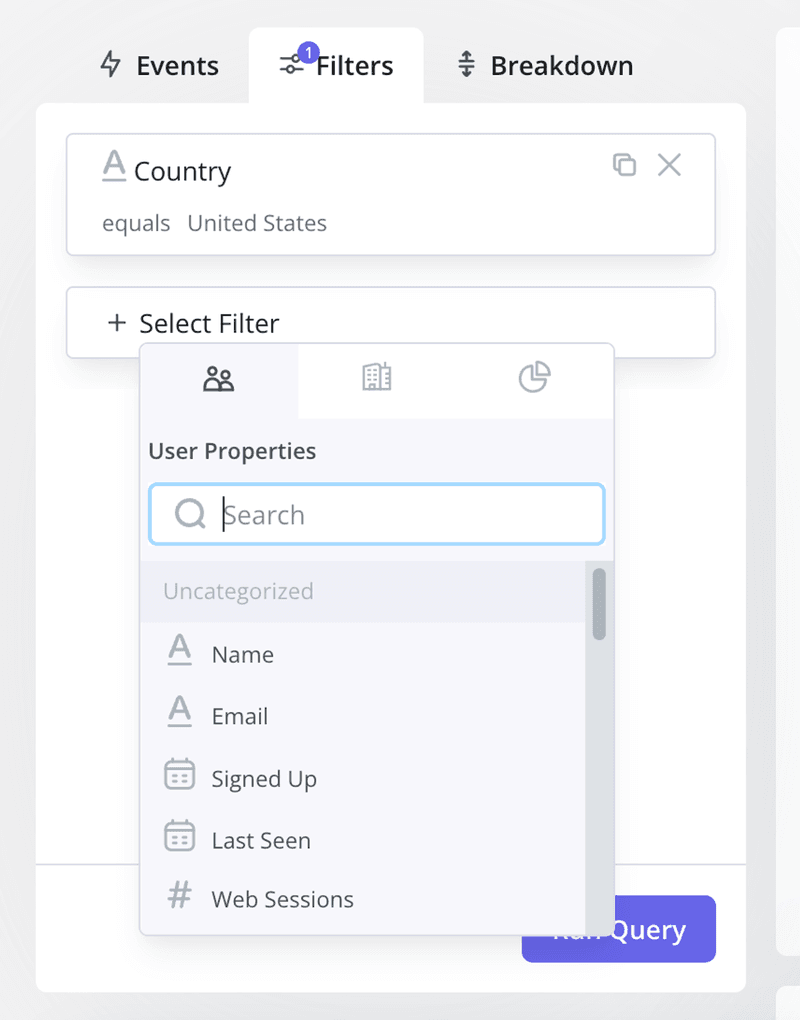Select the pie chart properties icon
Viewport: 800px width, 1020px height.
pos(535,380)
